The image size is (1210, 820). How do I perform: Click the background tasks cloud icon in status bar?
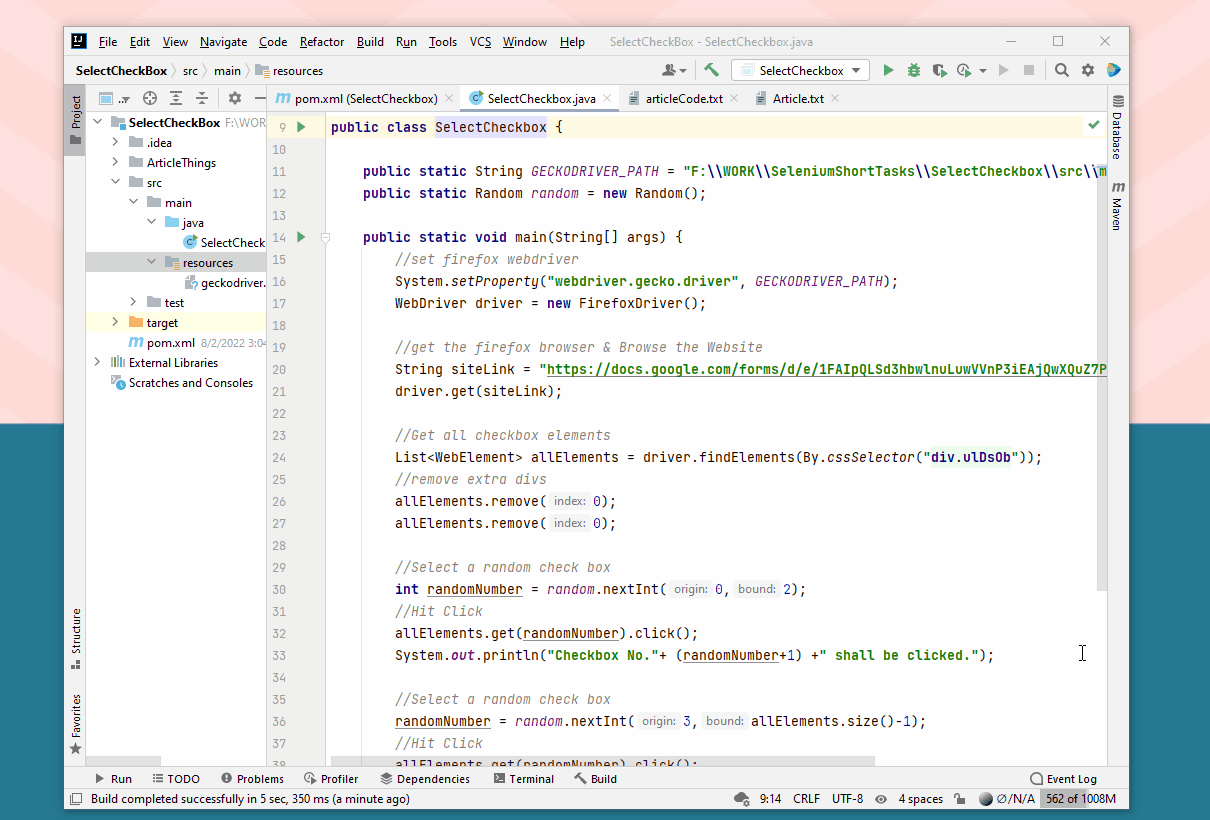click(x=741, y=799)
